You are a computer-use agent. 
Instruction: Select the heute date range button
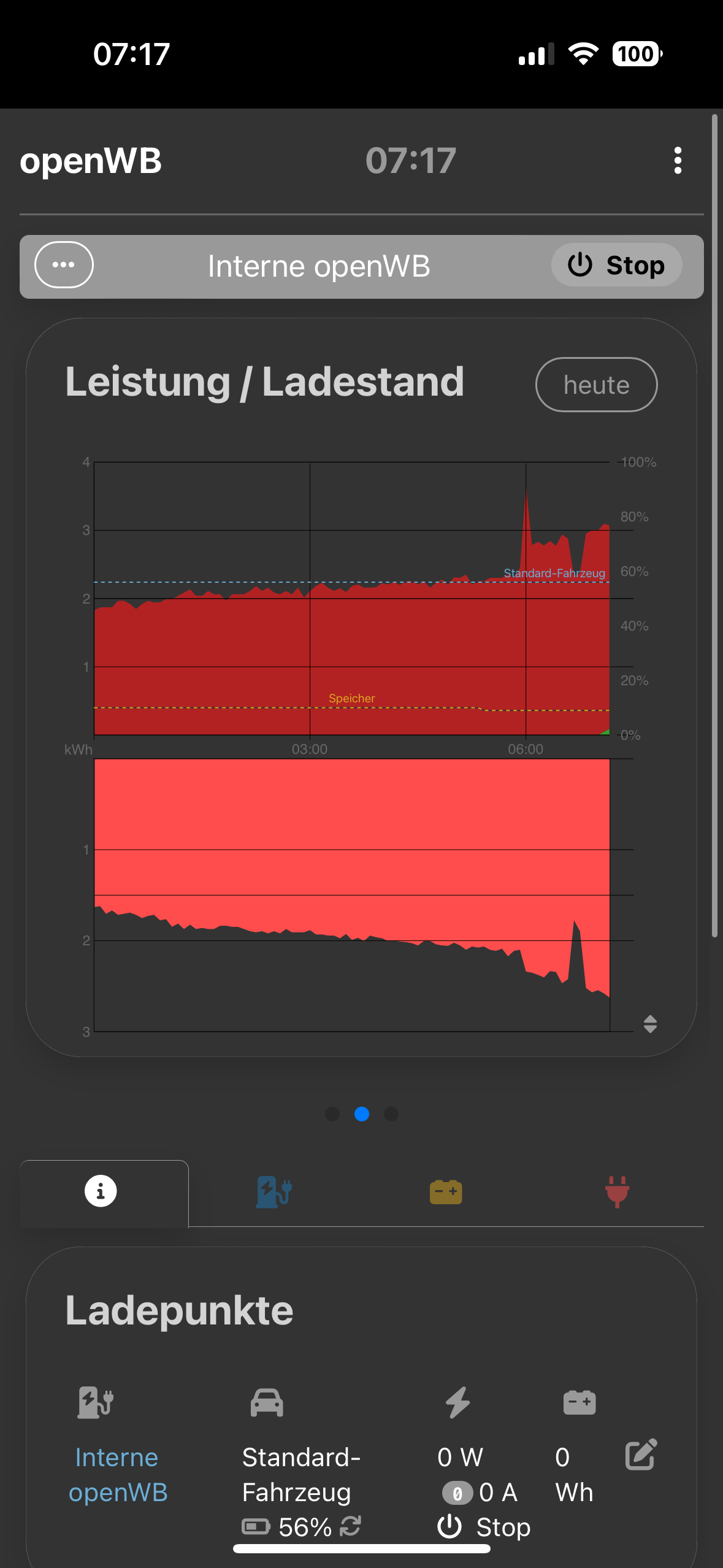pyautogui.click(x=596, y=385)
